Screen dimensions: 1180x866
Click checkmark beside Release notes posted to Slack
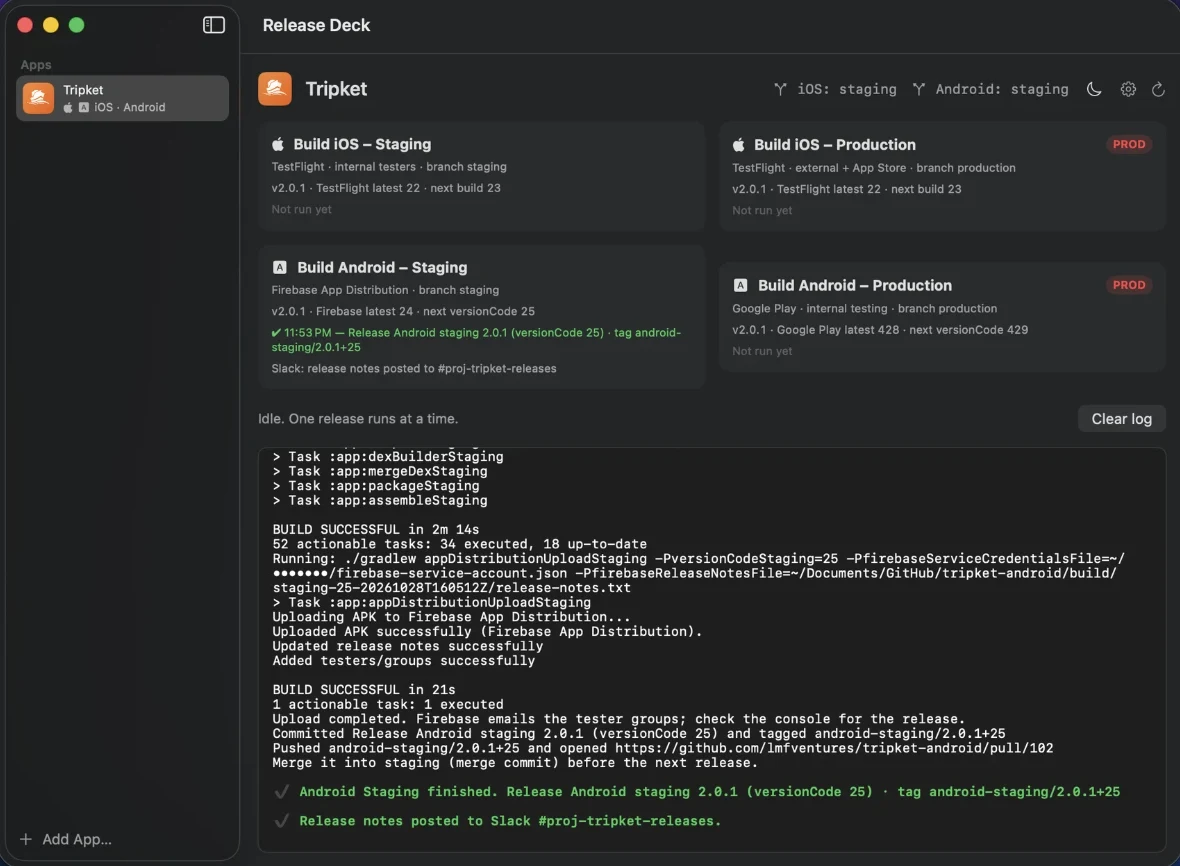(x=282, y=821)
